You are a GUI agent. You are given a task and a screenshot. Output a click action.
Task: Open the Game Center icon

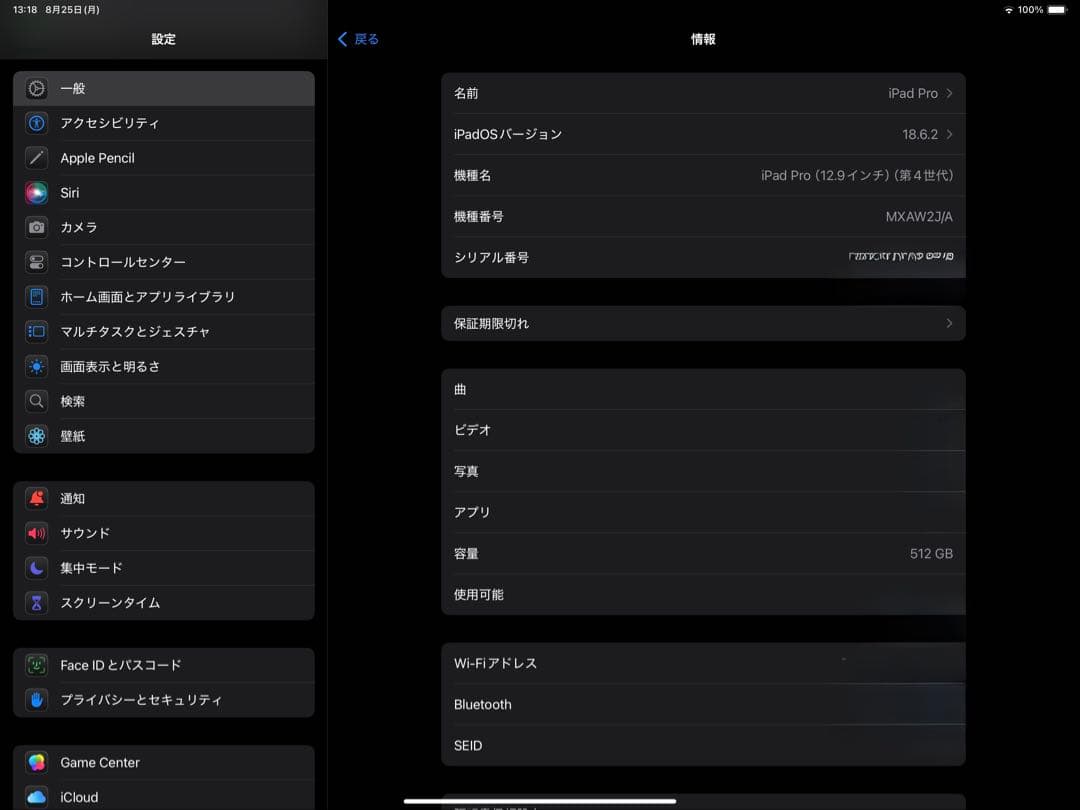37,762
